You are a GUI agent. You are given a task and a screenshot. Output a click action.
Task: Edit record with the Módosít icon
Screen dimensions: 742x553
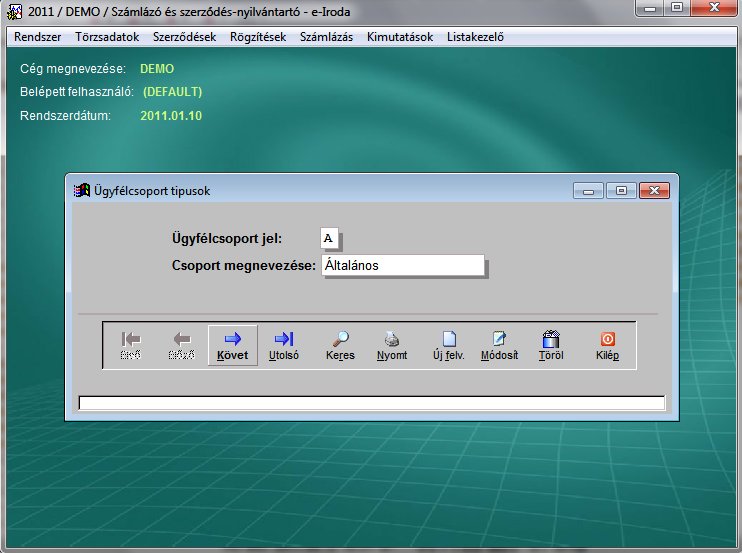[x=500, y=345]
